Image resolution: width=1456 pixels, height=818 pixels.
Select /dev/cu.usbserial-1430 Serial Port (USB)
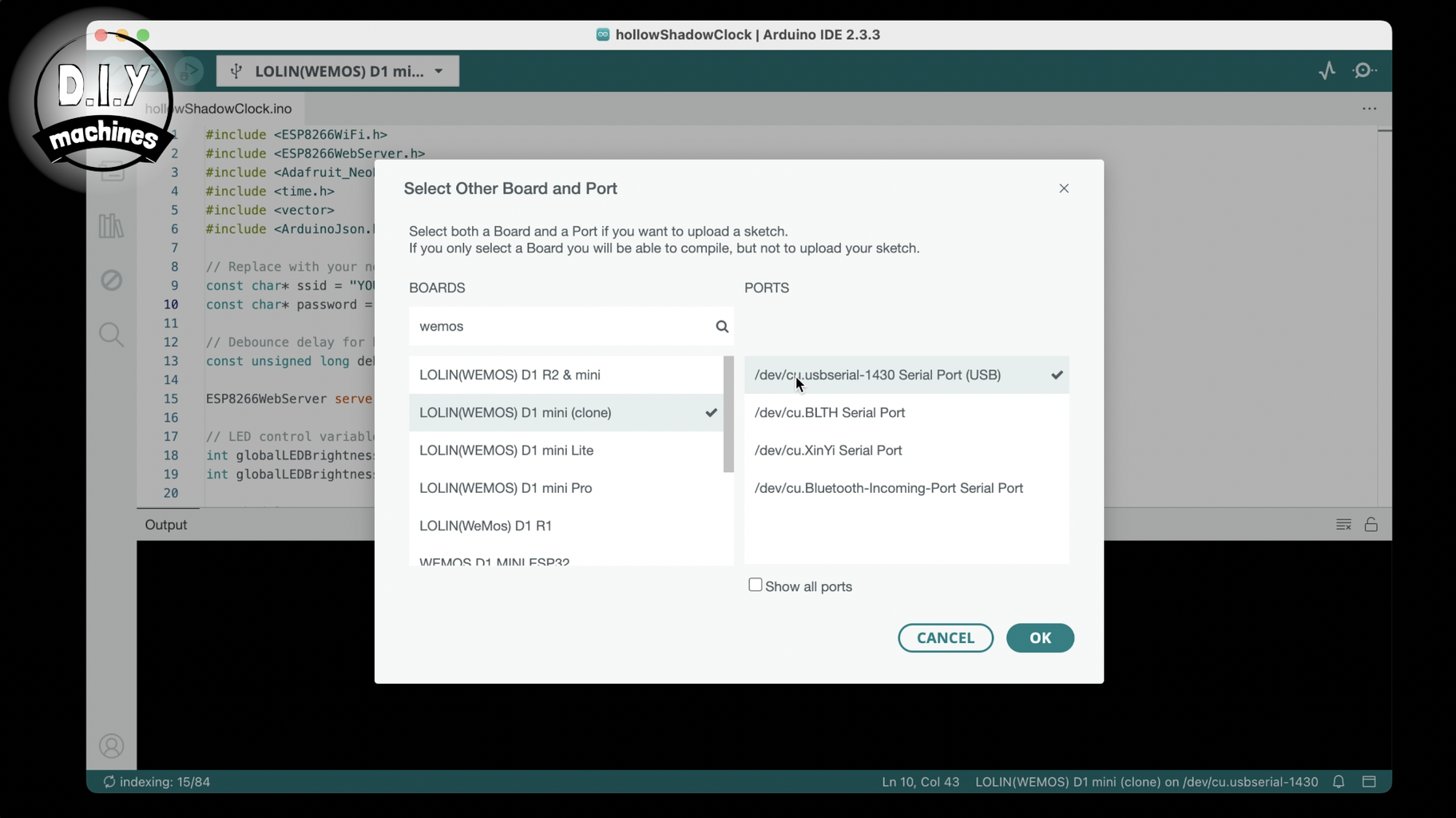pos(907,375)
